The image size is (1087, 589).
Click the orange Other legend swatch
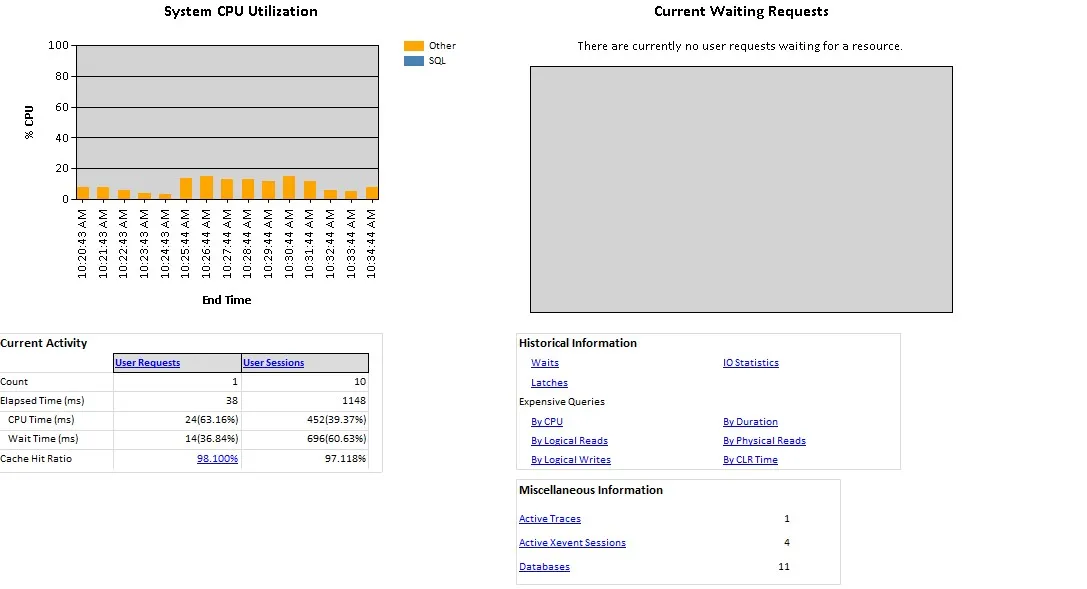[x=414, y=46]
